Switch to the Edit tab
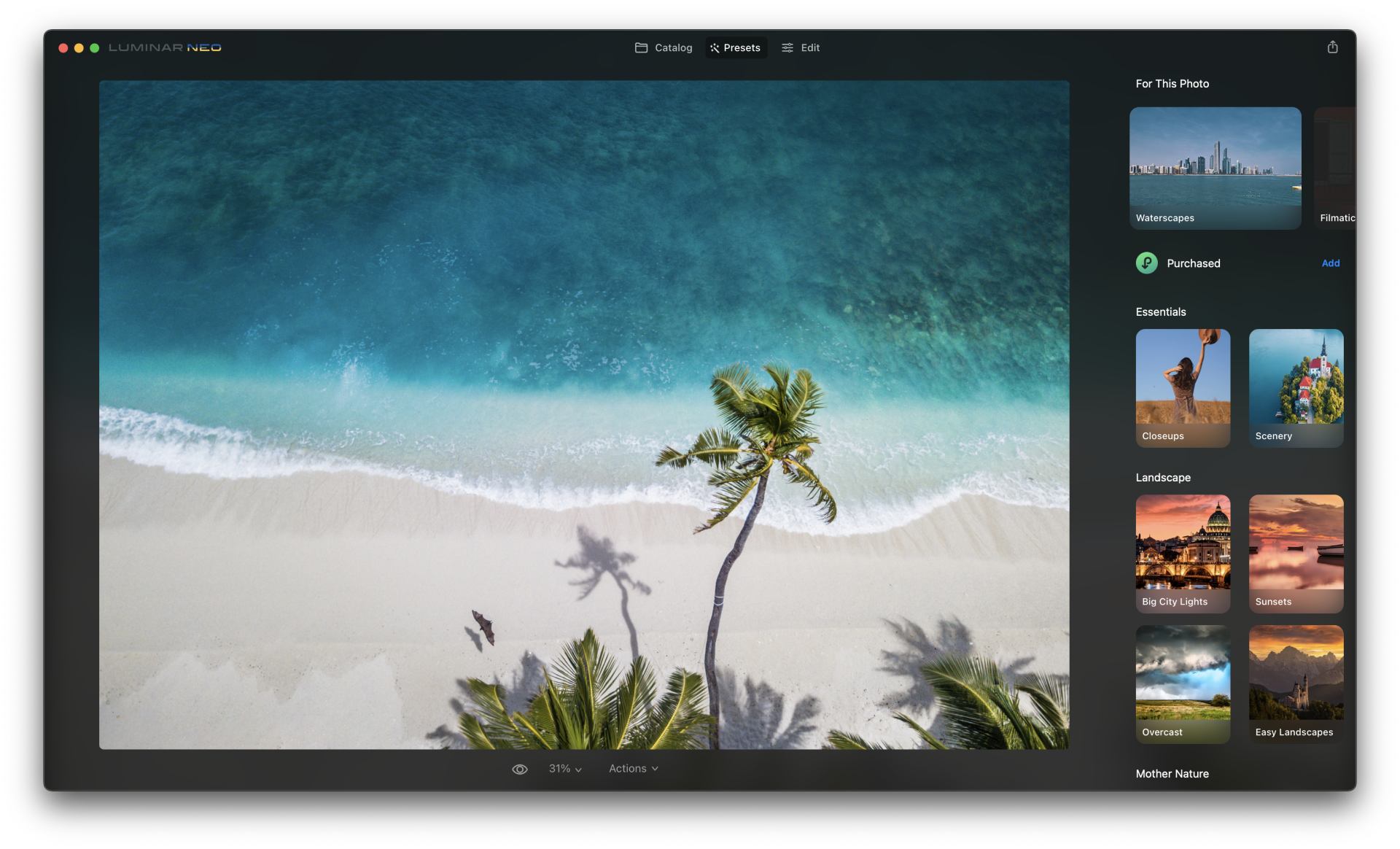 (x=810, y=48)
